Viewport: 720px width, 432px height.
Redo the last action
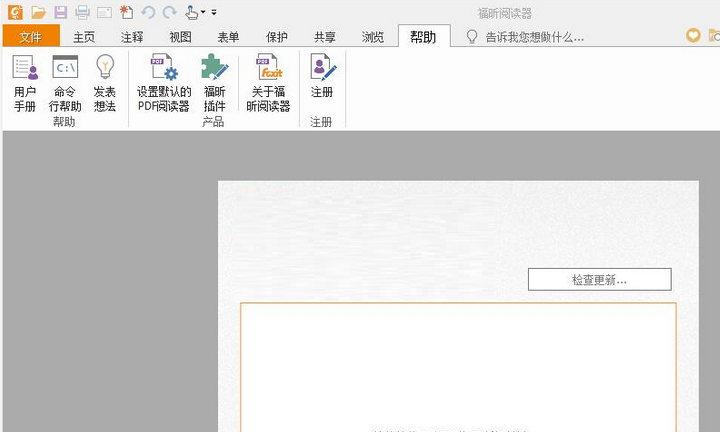[170, 12]
